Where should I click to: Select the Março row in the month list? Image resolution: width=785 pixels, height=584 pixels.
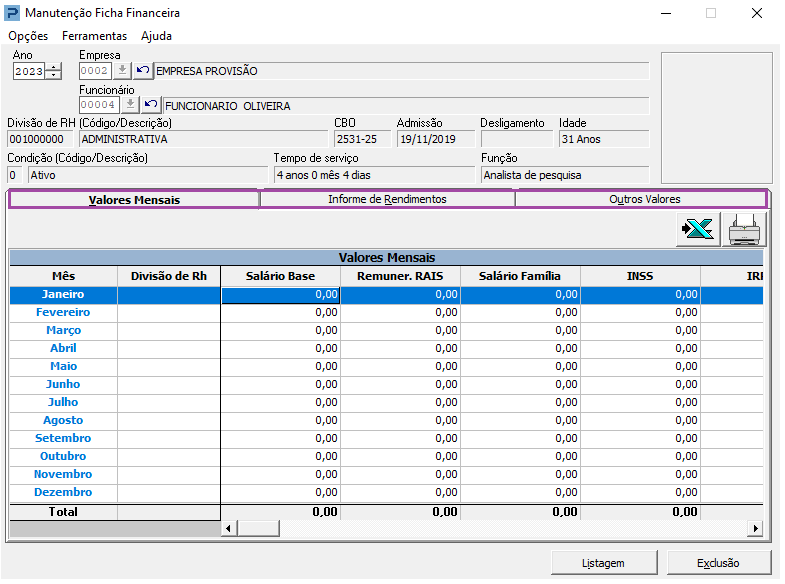(64, 330)
